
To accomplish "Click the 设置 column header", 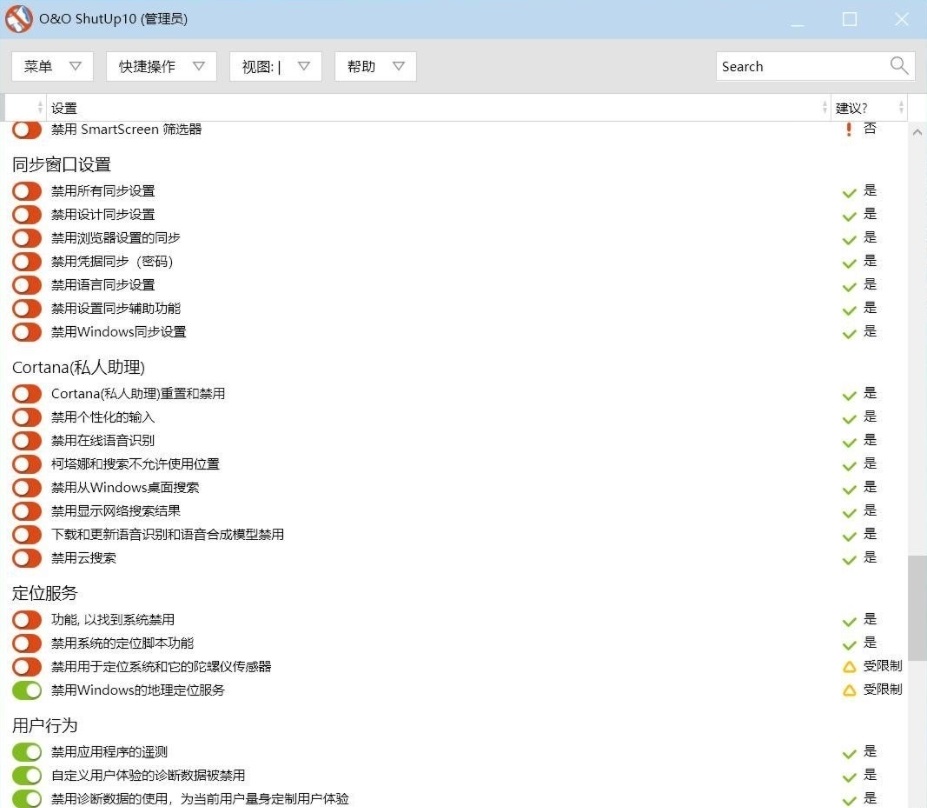I will point(64,108).
